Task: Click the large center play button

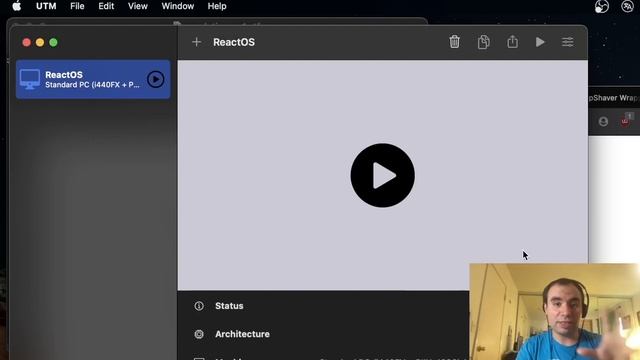Action: click(x=382, y=176)
